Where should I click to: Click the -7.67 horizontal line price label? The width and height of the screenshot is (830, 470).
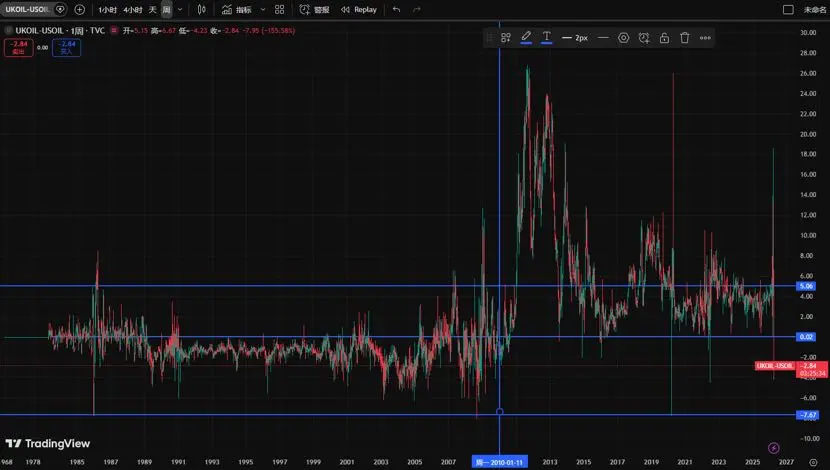tap(807, 415)
